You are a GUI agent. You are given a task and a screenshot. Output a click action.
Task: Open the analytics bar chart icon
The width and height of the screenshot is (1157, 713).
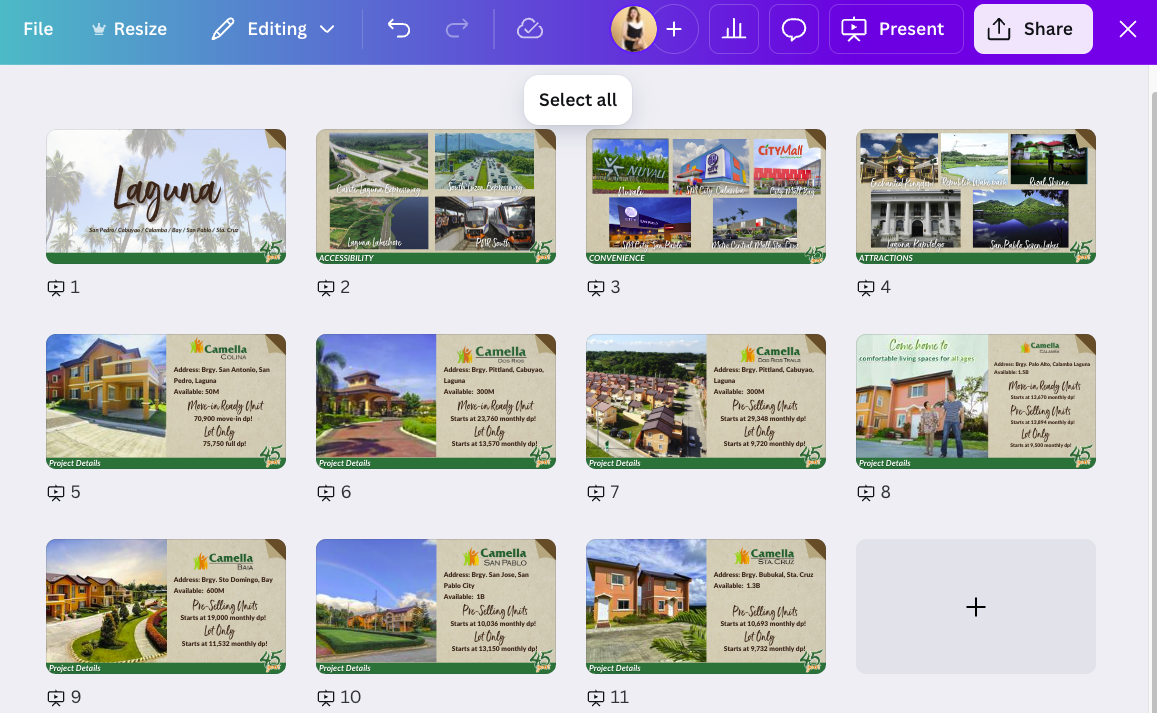[x=733, y=29]
